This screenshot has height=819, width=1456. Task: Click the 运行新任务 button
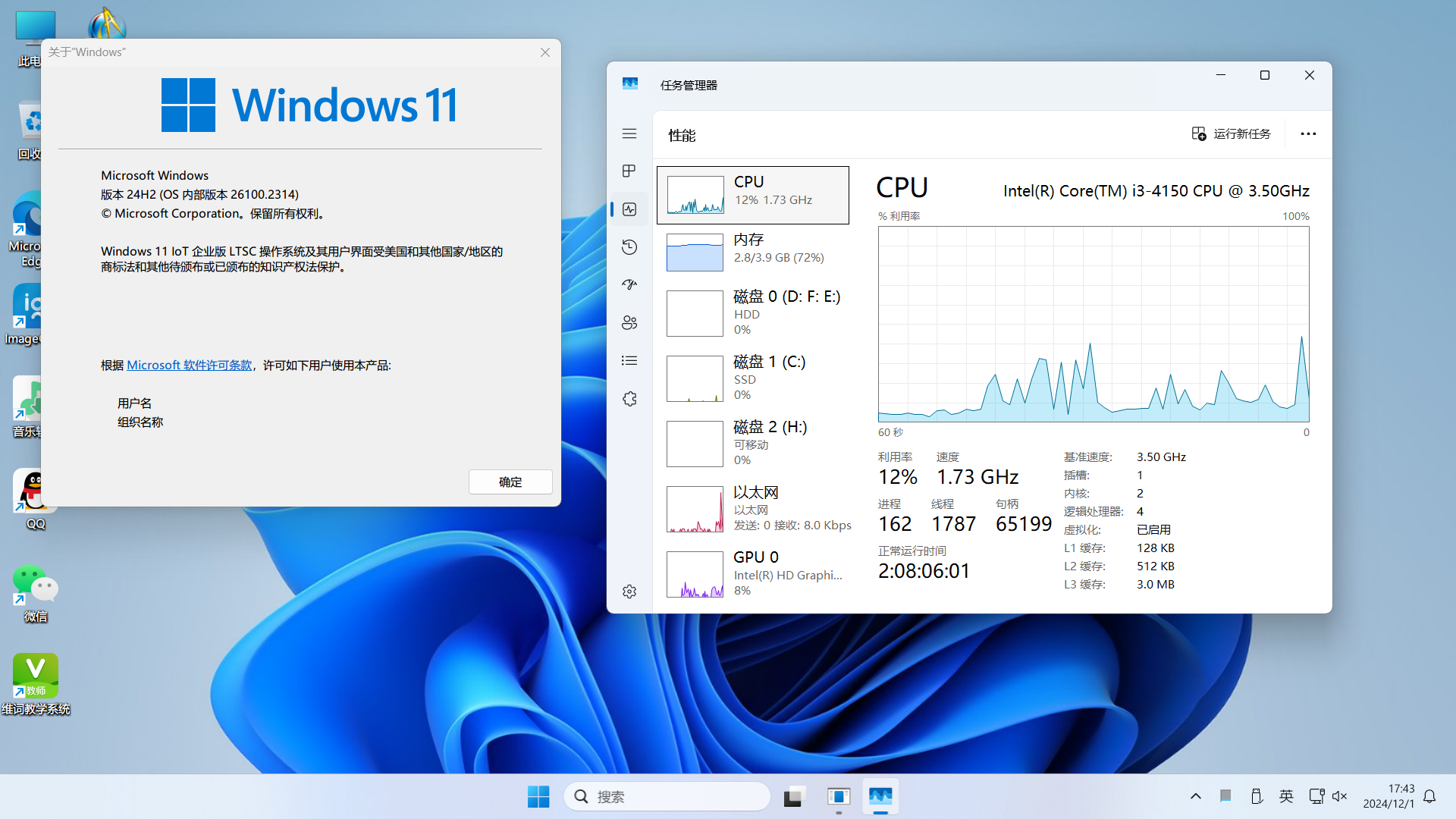point(1231,133)
